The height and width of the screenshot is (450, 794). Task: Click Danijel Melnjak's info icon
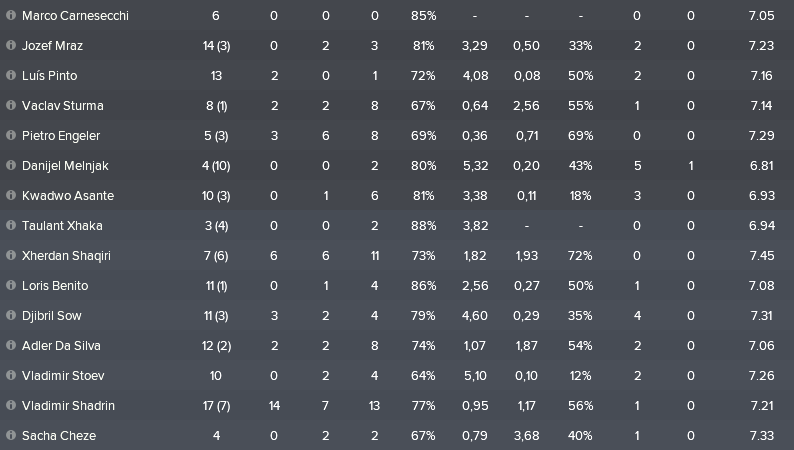pos(11,165)
